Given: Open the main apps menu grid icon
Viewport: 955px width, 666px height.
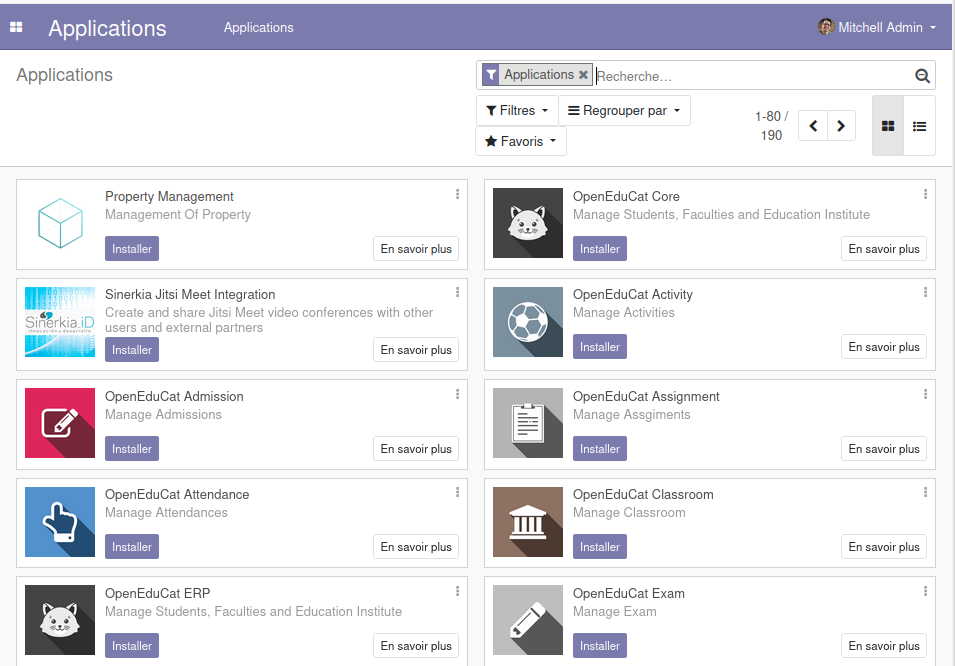Looking at the screenshot, I should pos(15,26).
